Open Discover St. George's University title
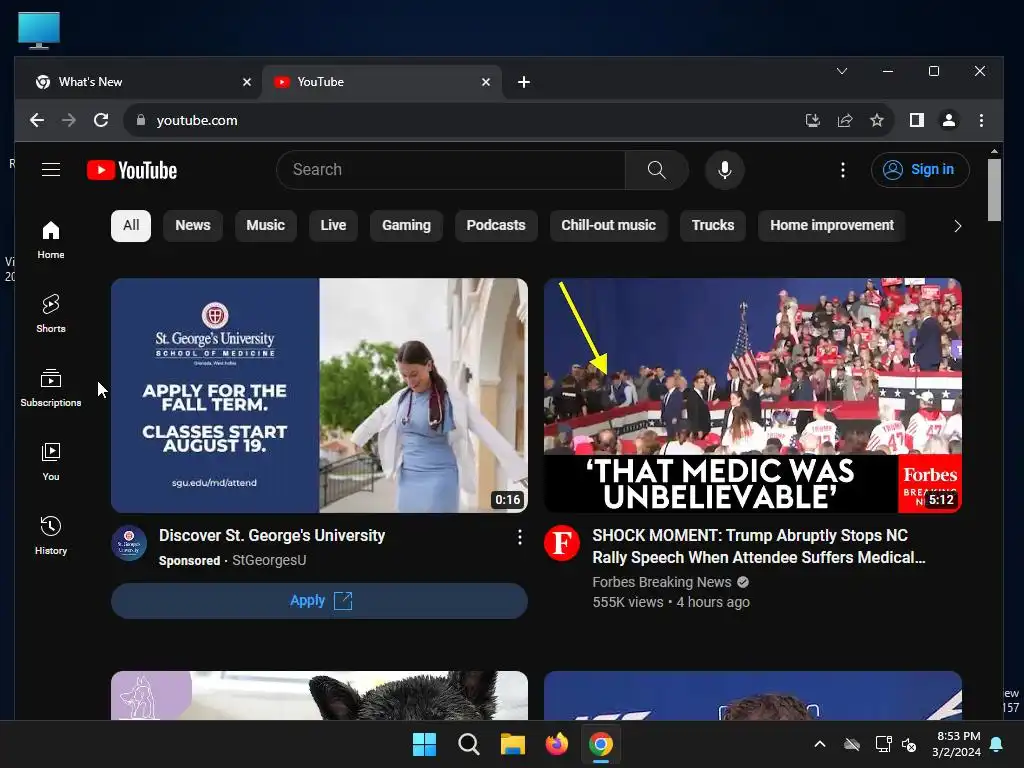Viewport: 1024px width, 768px height. point(272,536)
